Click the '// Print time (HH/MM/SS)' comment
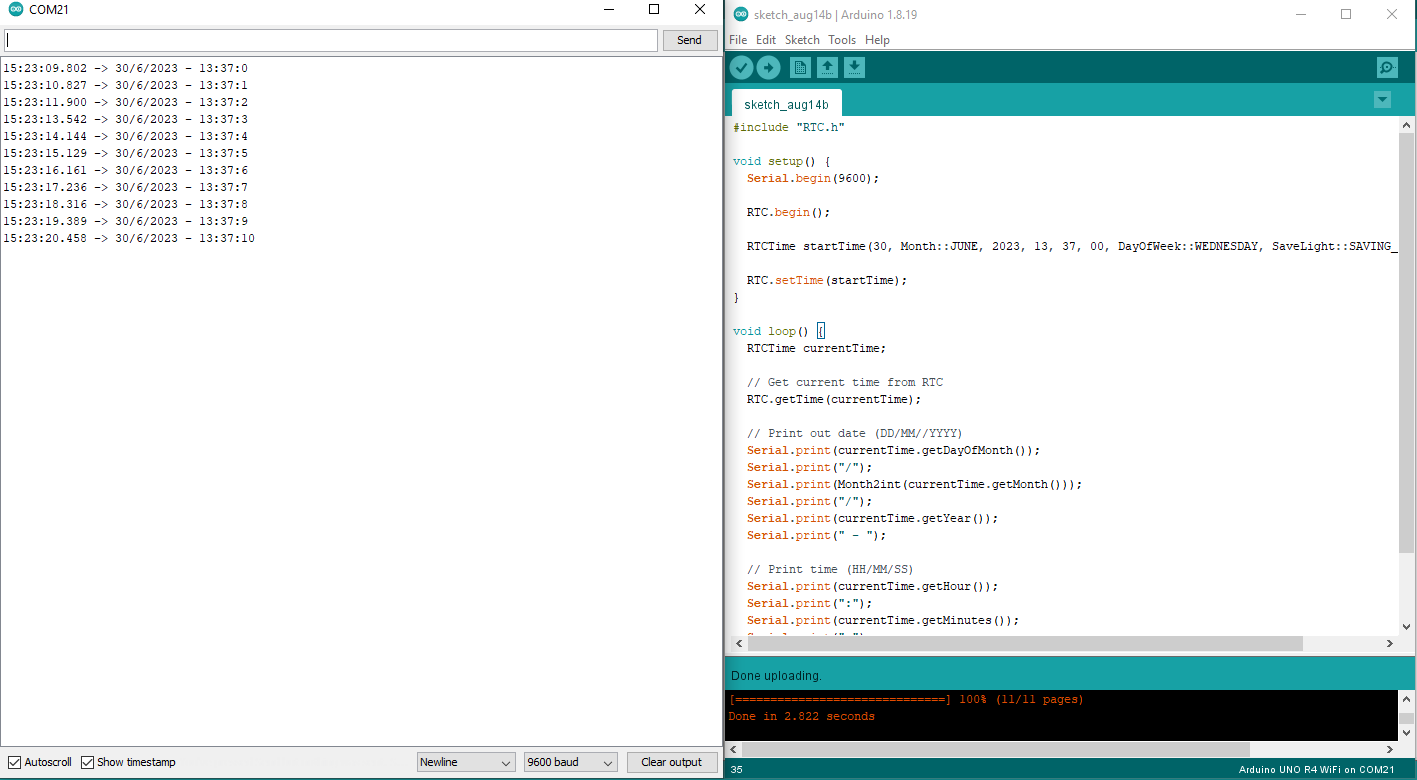The width and height of the screenshot is (1417, 780). point(830,569)
